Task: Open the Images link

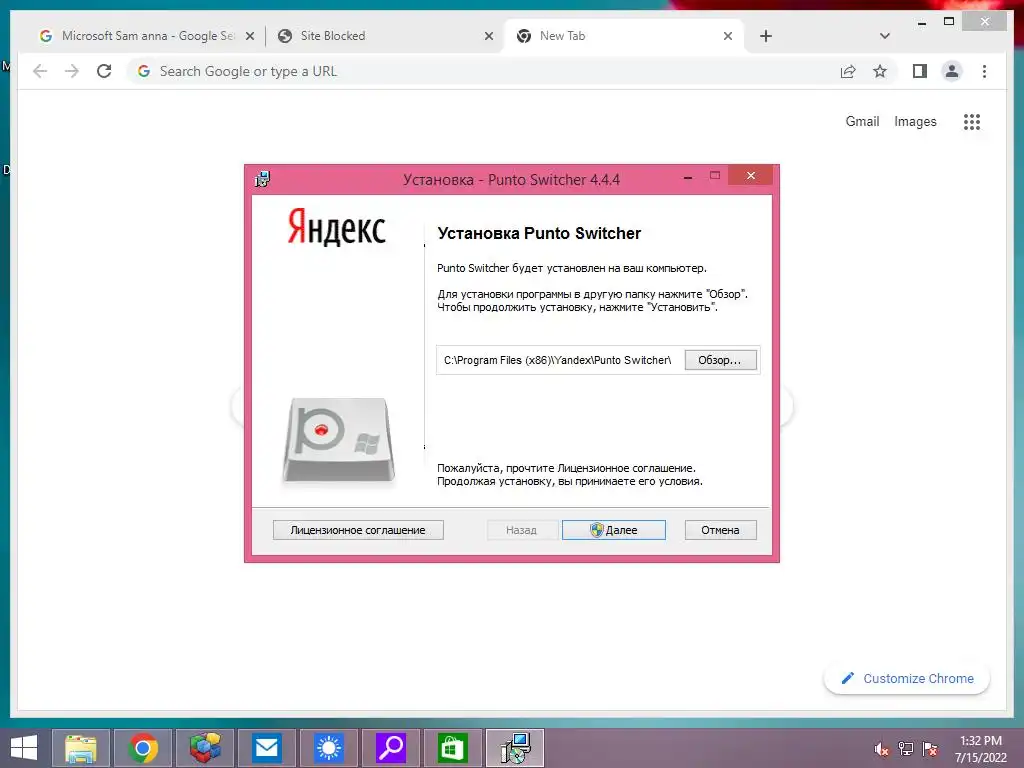Action: click(x=915, y=121)
